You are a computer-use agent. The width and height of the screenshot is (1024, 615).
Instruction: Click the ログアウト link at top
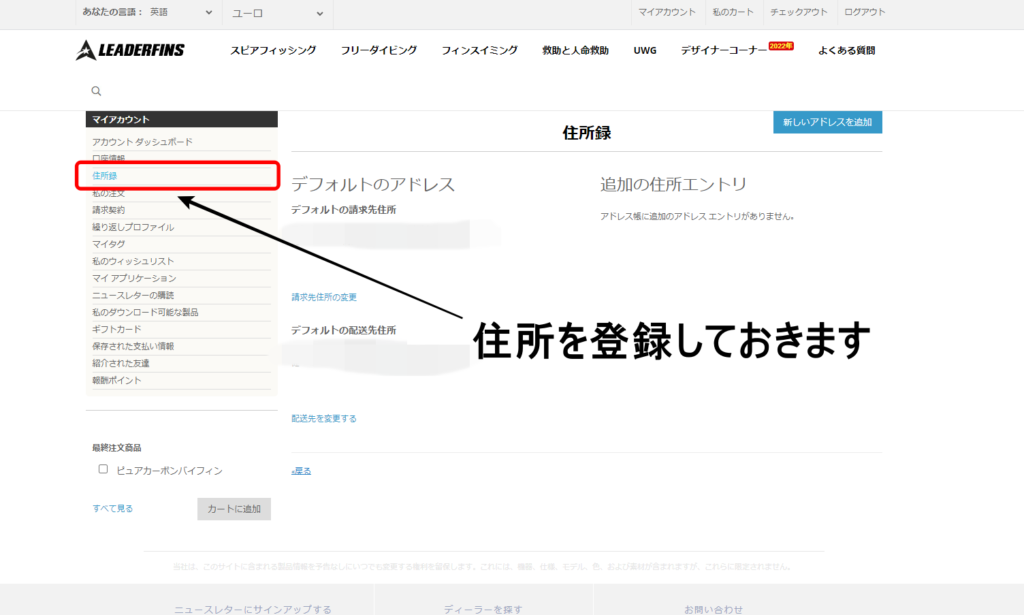pos(864,12)
